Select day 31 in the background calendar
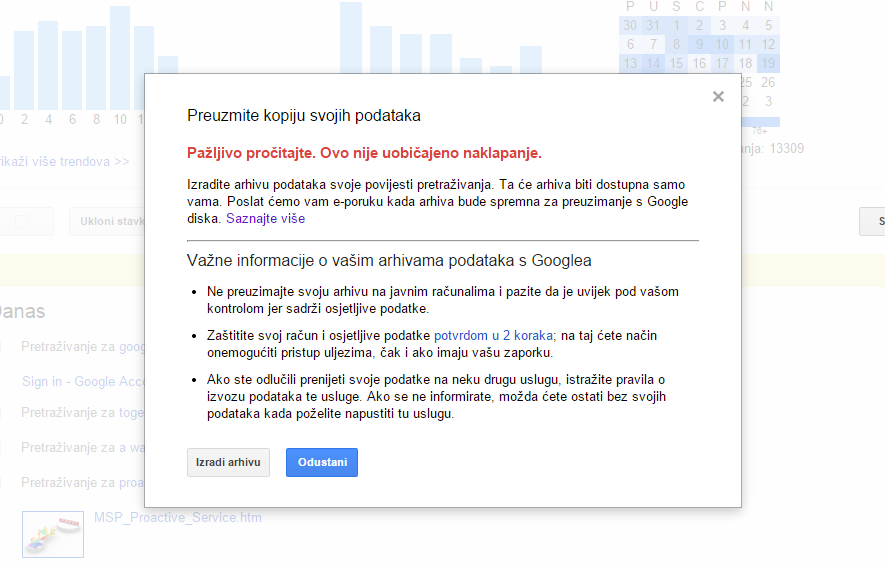Screen dimensions: 885x566 [x=653, y=25]
